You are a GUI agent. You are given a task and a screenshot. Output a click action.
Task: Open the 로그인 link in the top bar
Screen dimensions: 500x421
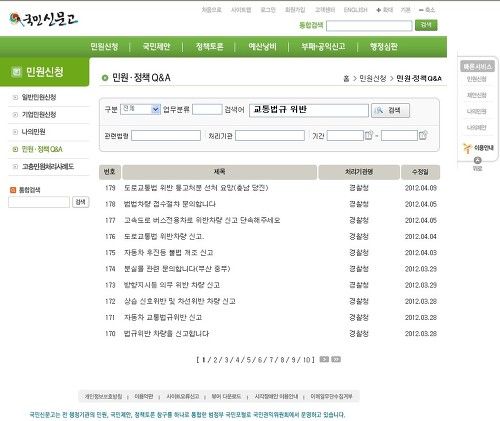coord(268,10)
